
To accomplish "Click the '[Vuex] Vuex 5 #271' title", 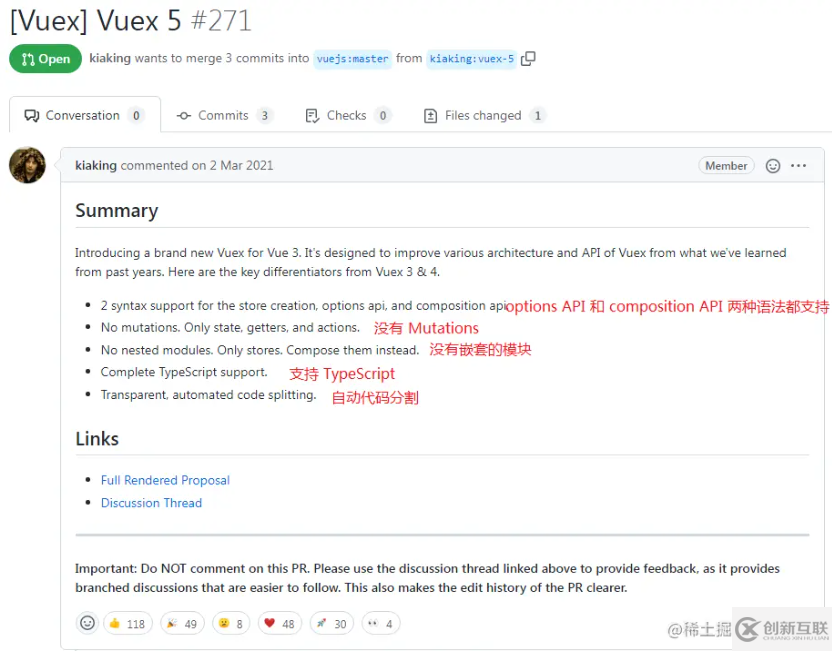I will pos(131,21).
